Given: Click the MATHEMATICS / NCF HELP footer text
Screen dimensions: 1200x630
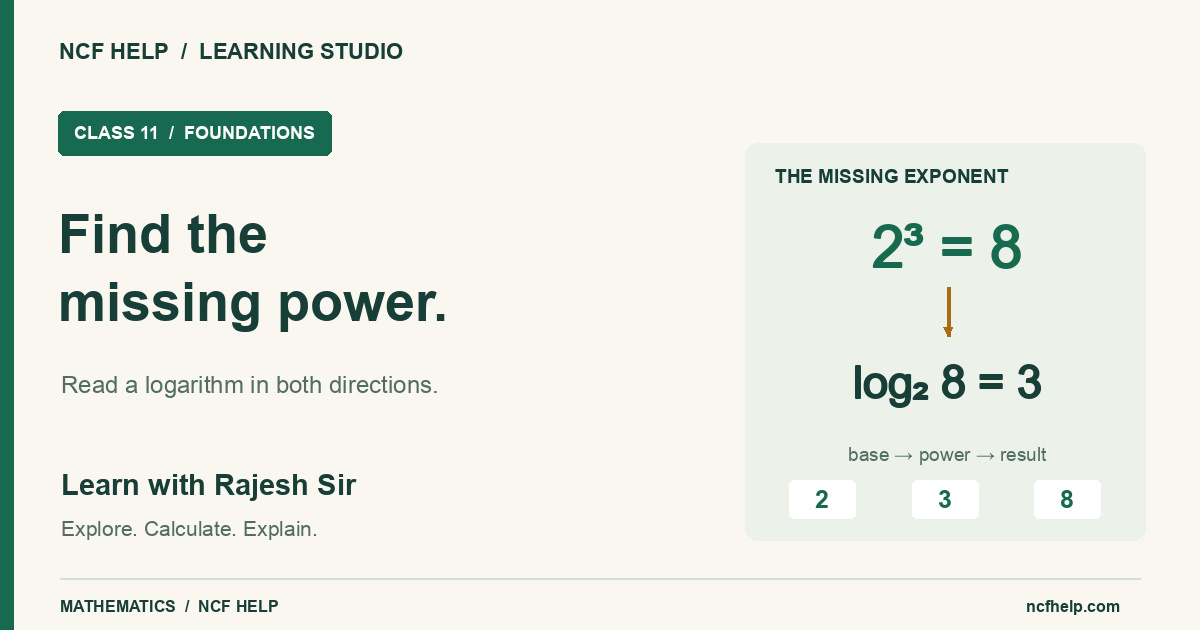Looking at the screenshot, I should (169, 606).
